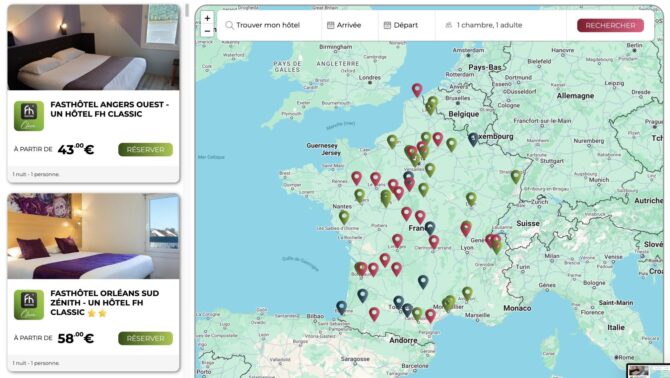Reserve Fasthôtel Angers Ouest via RÉSERVER
Image resolution: width=670 pixels, height=378 pixels.
(145, 149)
